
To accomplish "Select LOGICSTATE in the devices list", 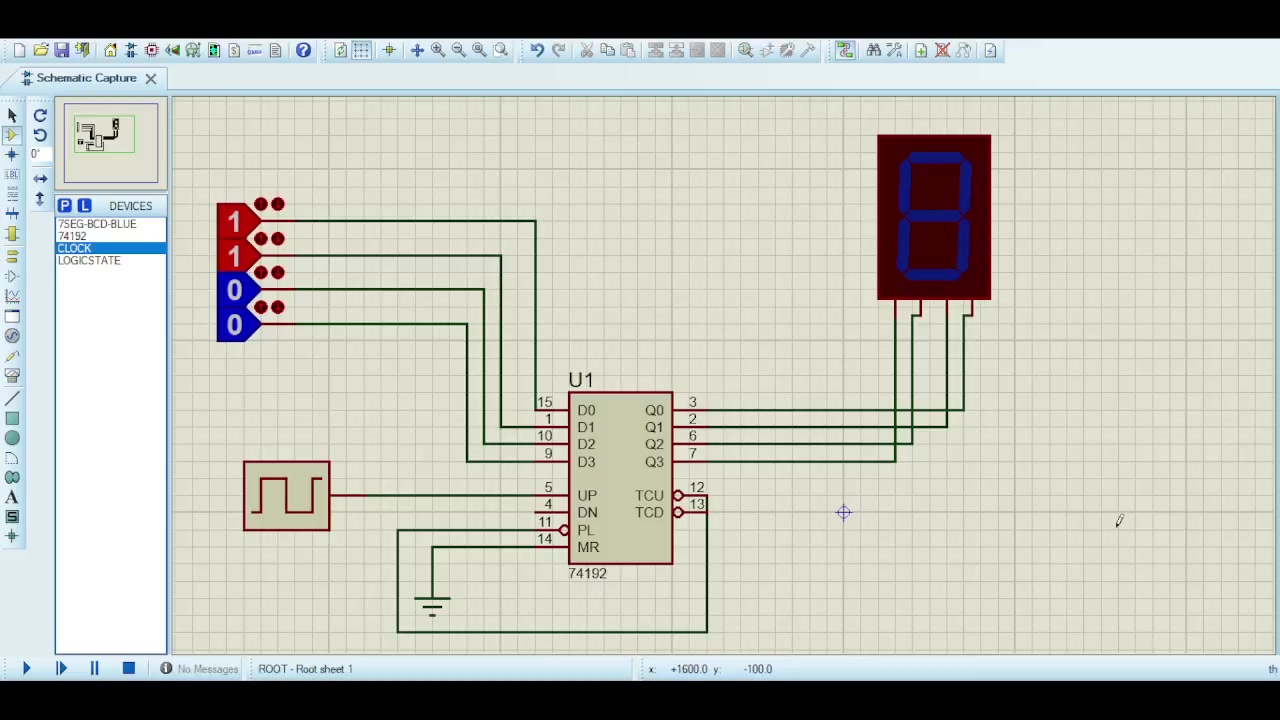I will click(89, 260).
